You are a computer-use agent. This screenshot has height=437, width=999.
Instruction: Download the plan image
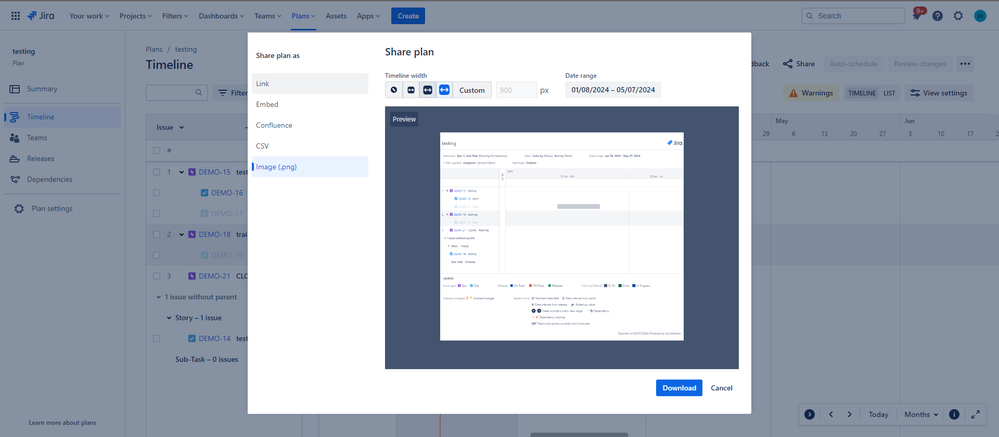point(679,388)
